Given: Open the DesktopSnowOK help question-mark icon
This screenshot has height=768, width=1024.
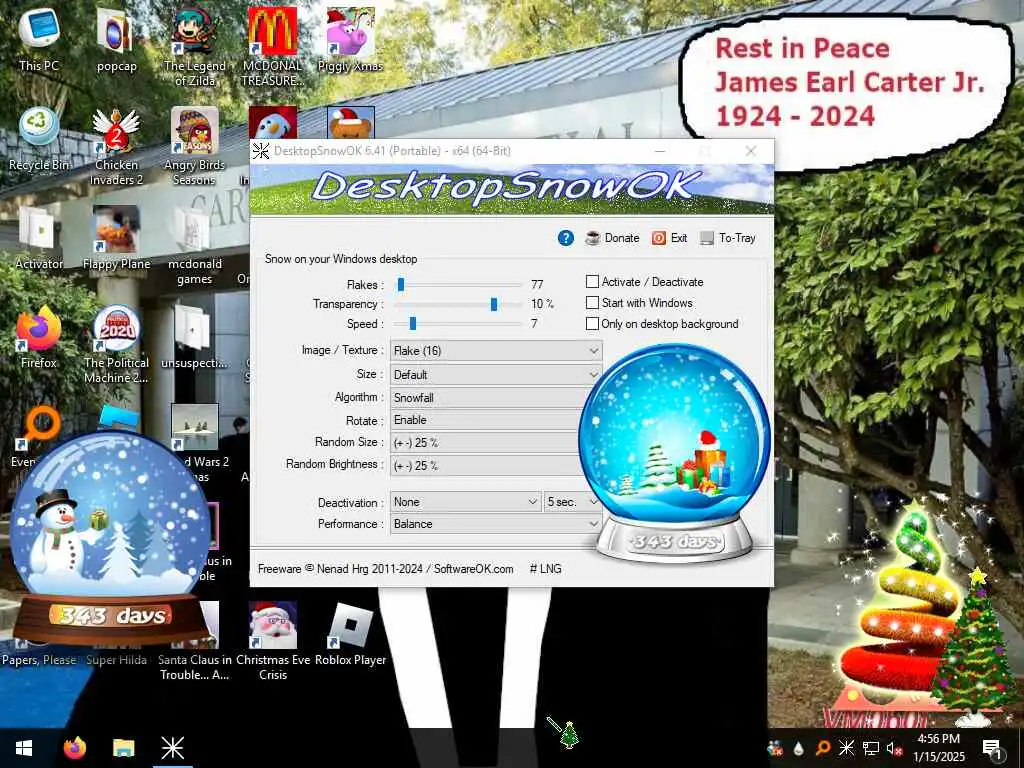Looking at the screenshot, I should (566, 238).
